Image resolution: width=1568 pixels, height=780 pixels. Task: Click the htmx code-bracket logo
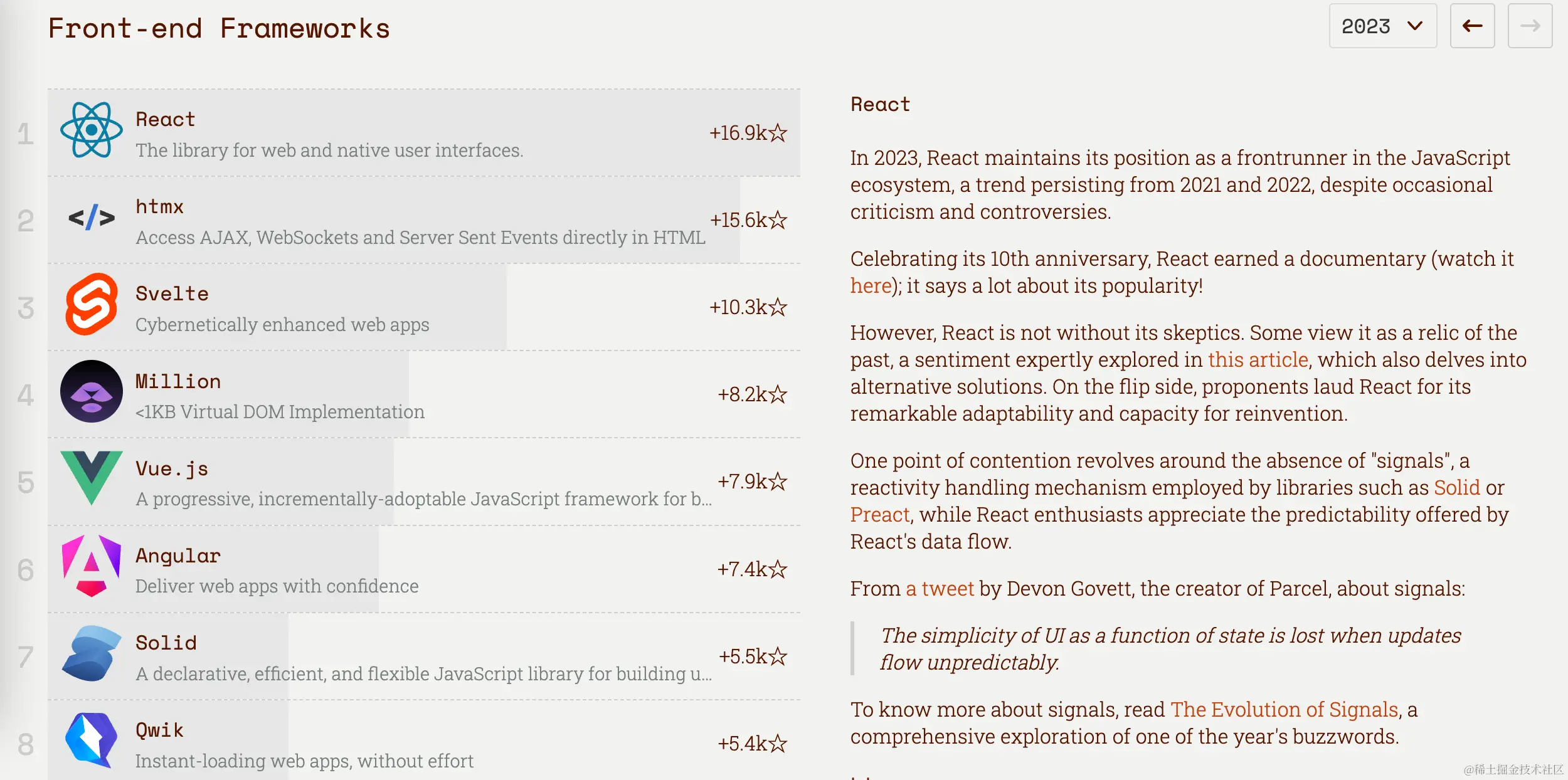(92, 218)
